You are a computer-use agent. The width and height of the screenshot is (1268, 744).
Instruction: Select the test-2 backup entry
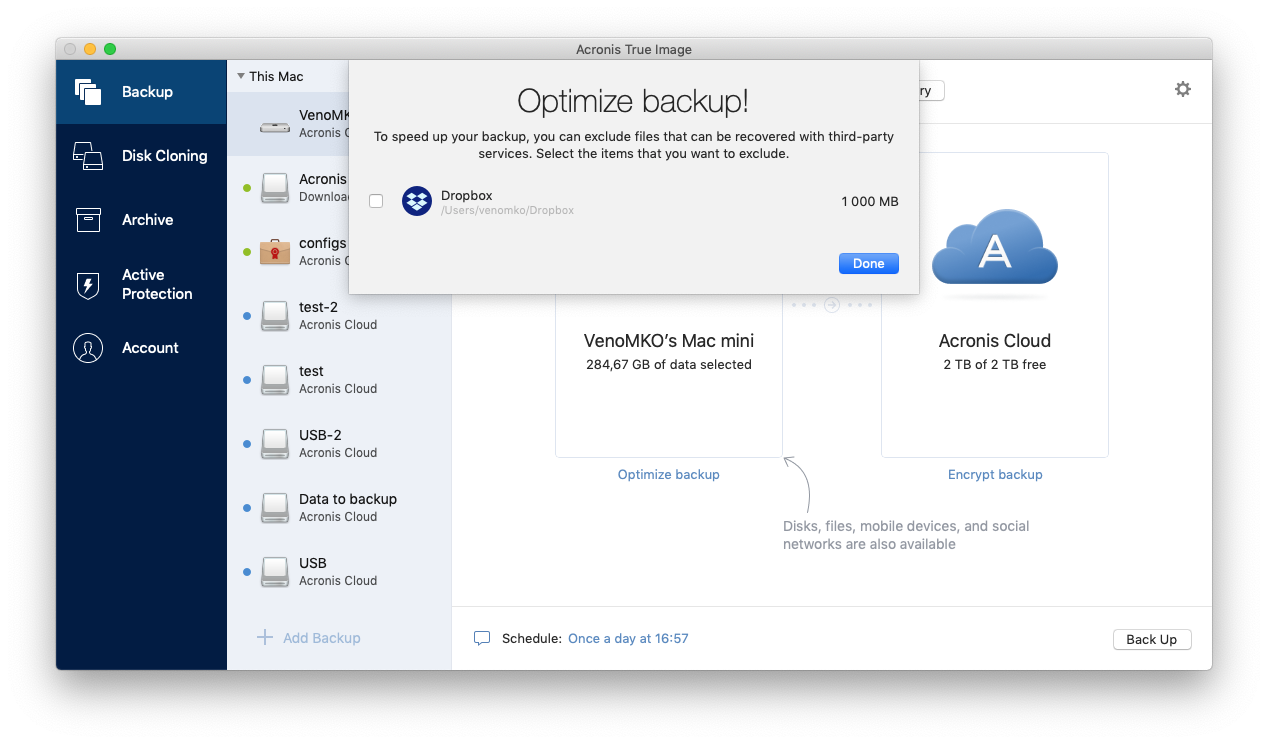(x=338, y=316)
